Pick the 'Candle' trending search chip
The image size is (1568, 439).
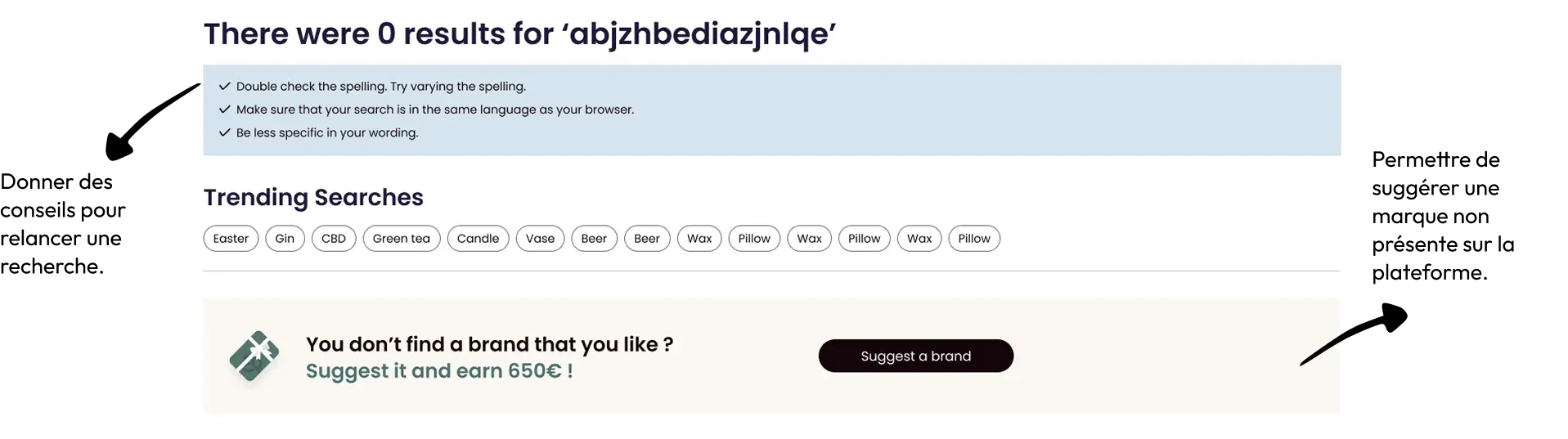point(478,239)
